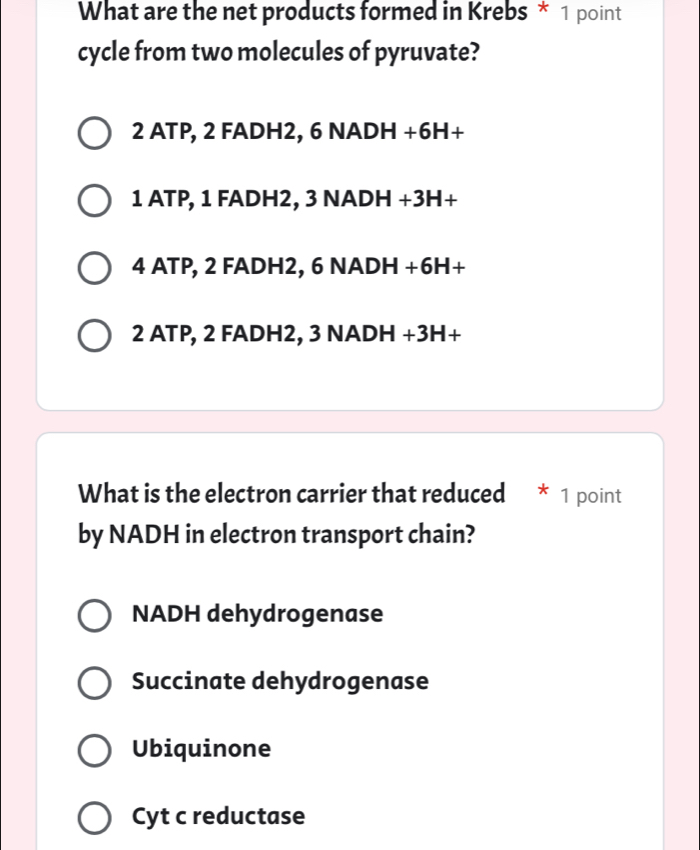700x850 pixels.
Task: Select the Succinate dehydrogenase answer
Action: pyautogui.click(x=95, y=682)
